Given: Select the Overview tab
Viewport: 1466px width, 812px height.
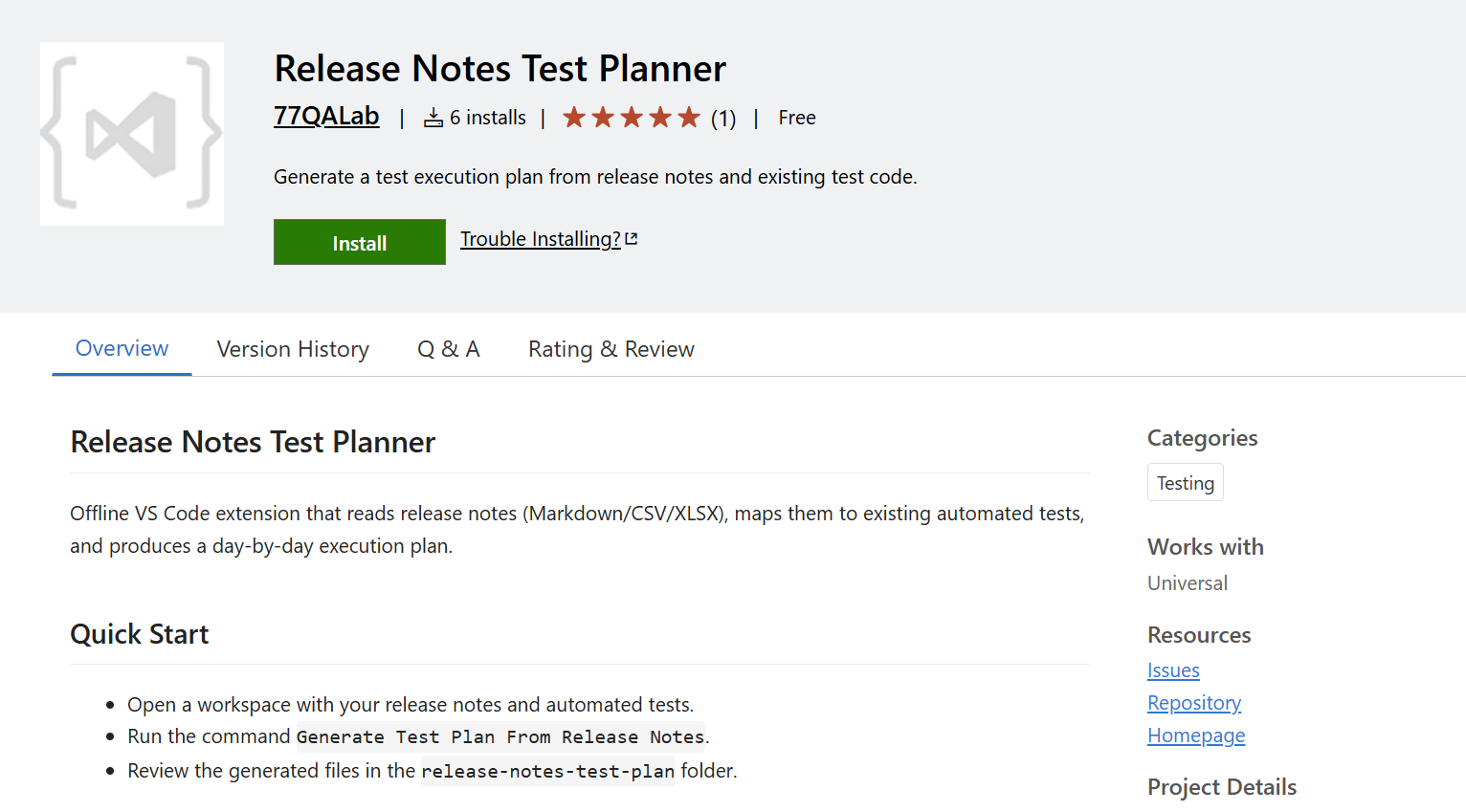Looking at the screenshot, I should (121, 348).
